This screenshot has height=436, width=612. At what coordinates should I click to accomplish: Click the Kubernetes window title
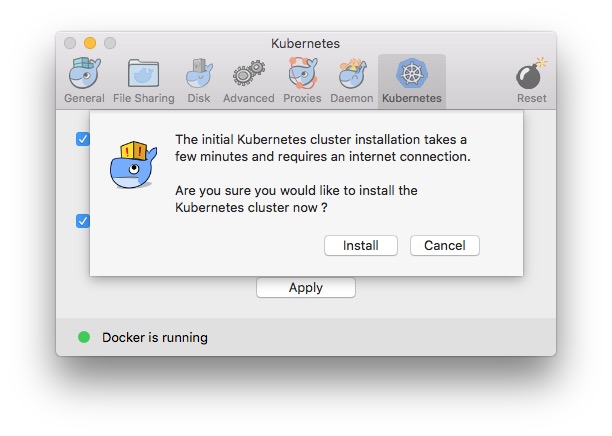click(305, 43)
